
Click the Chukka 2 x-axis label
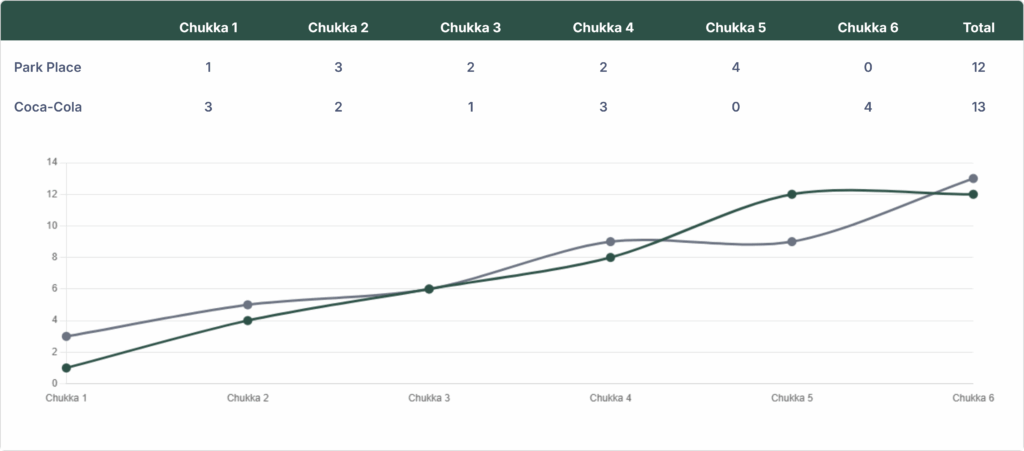247,398
